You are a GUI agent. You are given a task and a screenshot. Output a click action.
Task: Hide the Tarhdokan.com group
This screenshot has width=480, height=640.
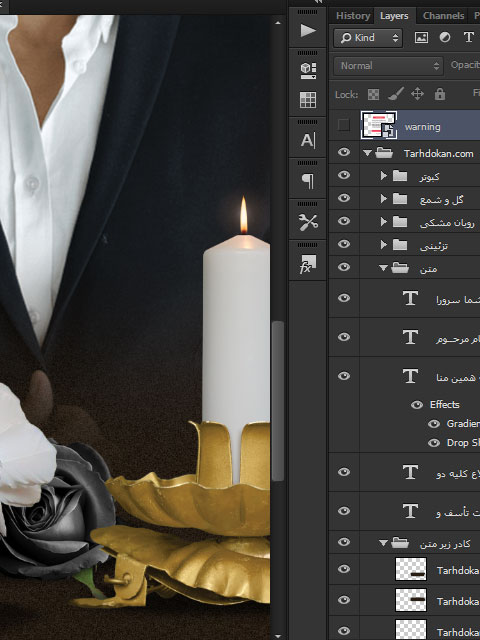344,153
